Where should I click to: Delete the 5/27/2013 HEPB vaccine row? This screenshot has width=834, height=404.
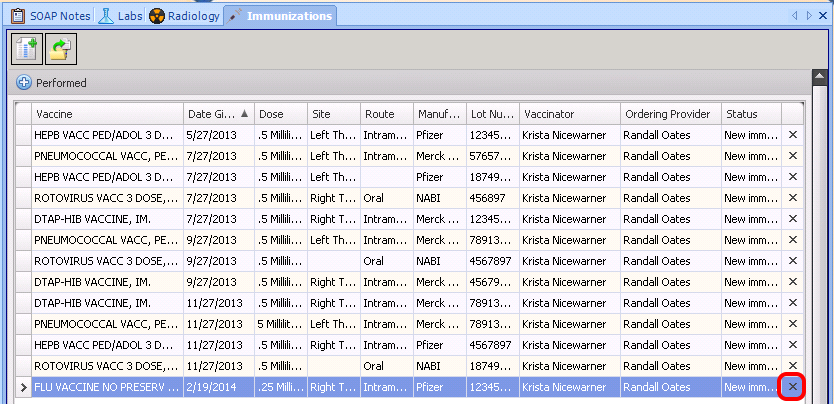tap(793, 135)
